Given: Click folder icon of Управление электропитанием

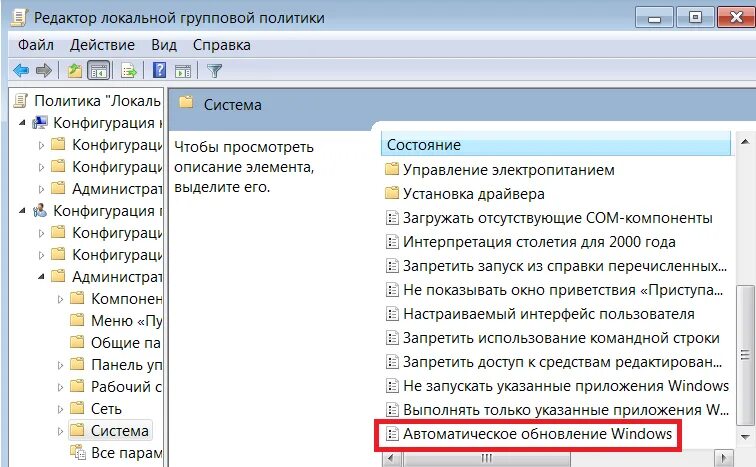Looking at the screenshot, I should click(392, 169).
